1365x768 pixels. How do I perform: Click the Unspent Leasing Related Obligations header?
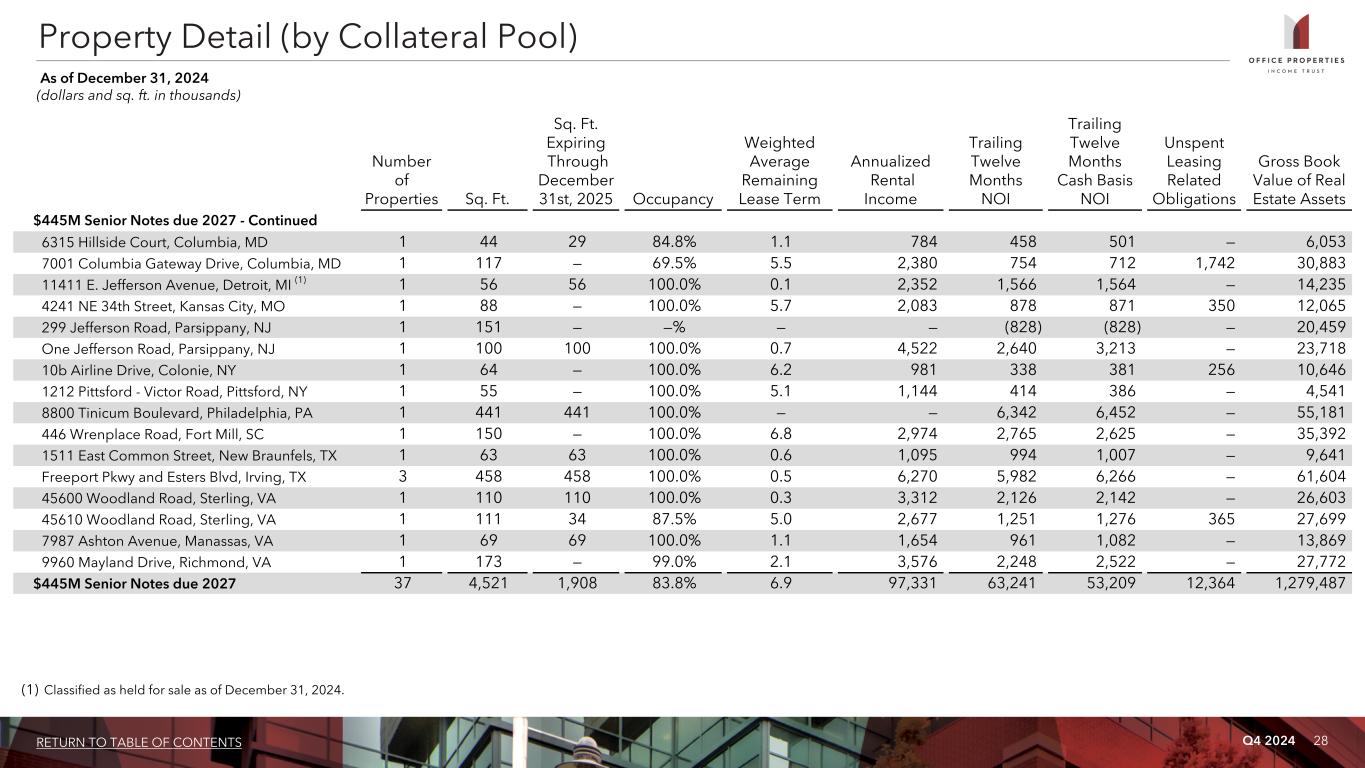pyautogui.click(x=1194, y=171)
